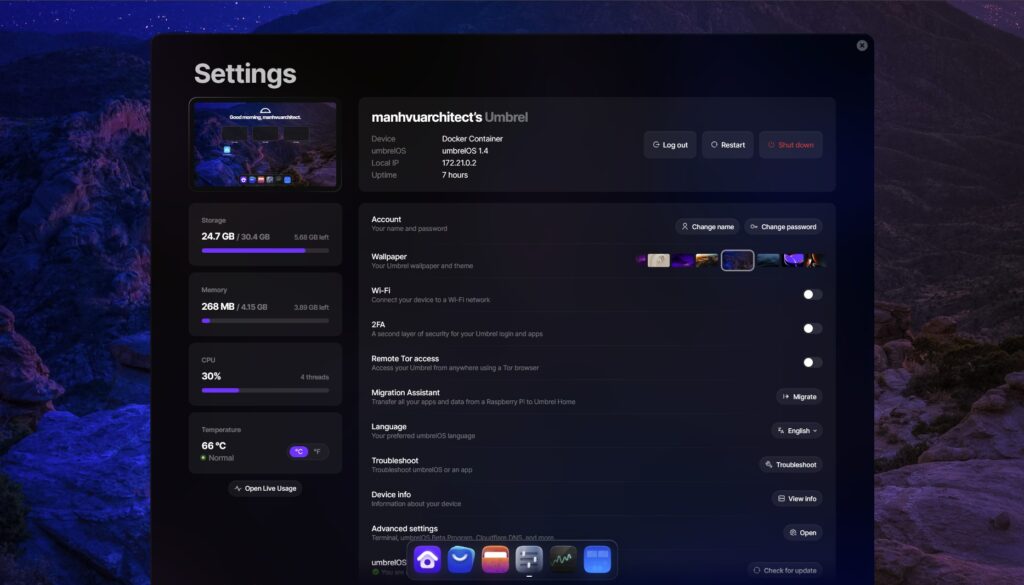Click Change password button

coord(783,227)
